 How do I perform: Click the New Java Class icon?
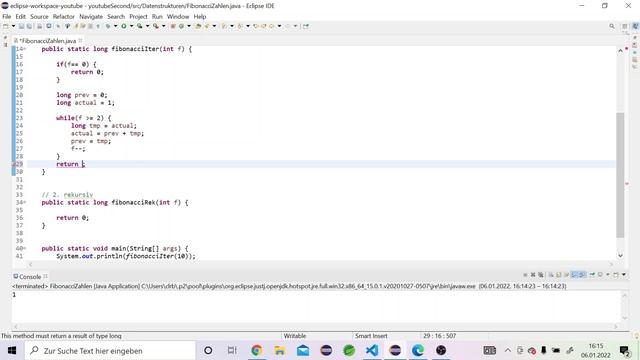(181, 26)
